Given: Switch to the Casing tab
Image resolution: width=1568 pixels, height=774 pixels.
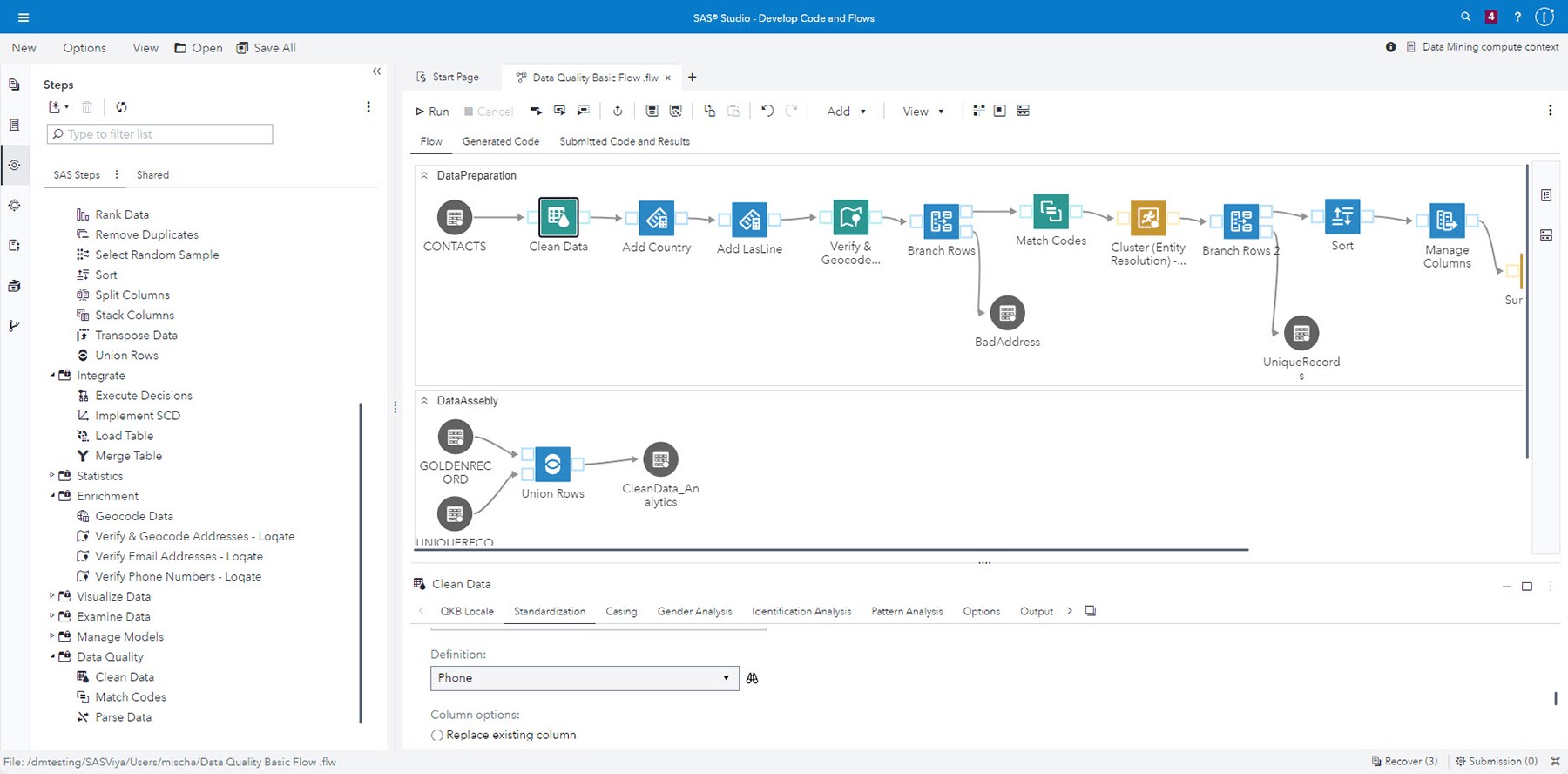Looking at the screenshot, I should (621, 612).
